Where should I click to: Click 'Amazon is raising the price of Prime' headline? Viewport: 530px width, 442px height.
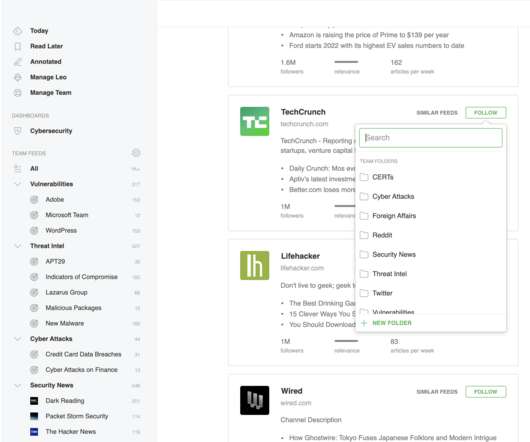[x=369, y=35]
